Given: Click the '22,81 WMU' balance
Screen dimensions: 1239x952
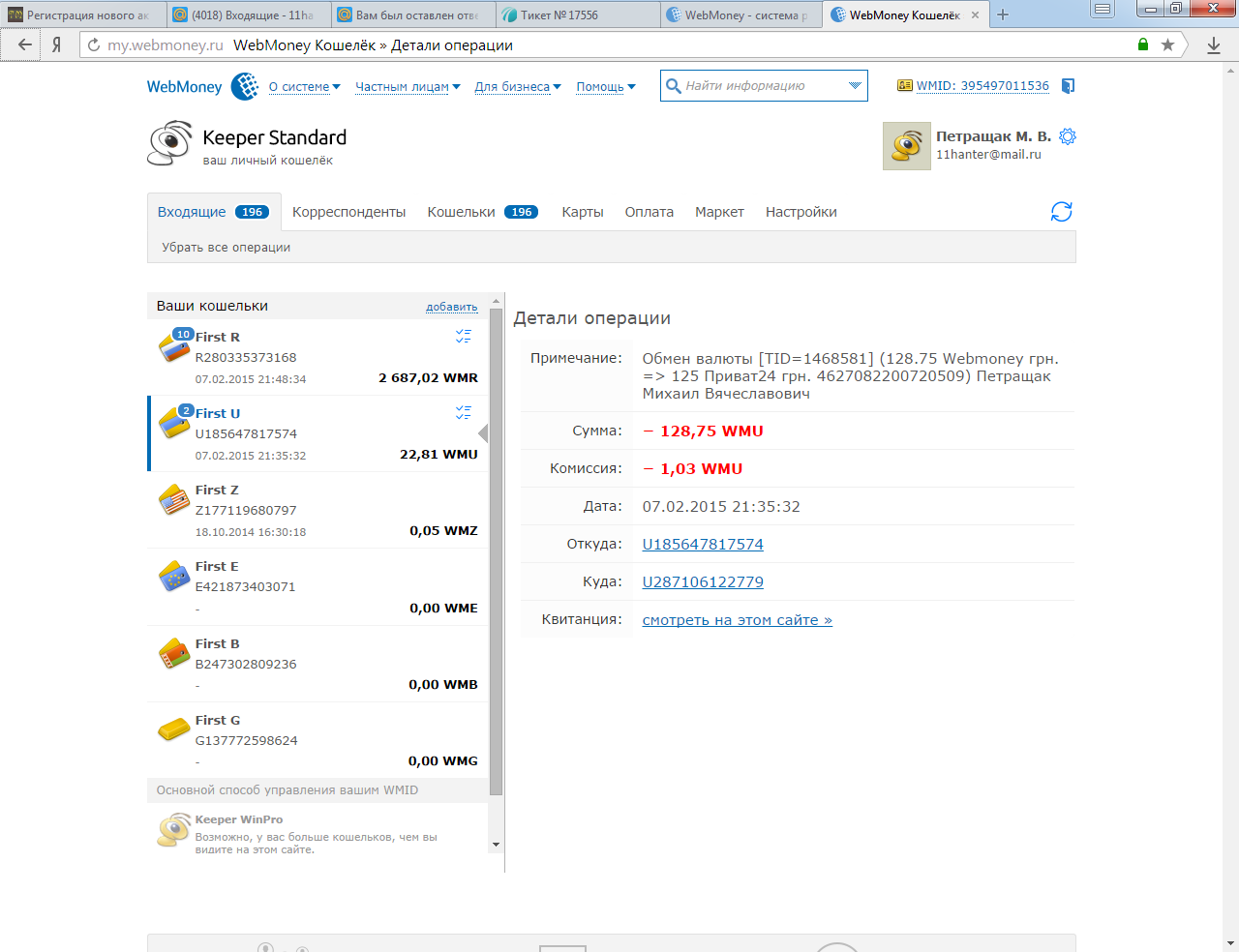Looking at the screenshot, I should pyautogui.click(x=438, y=454).
